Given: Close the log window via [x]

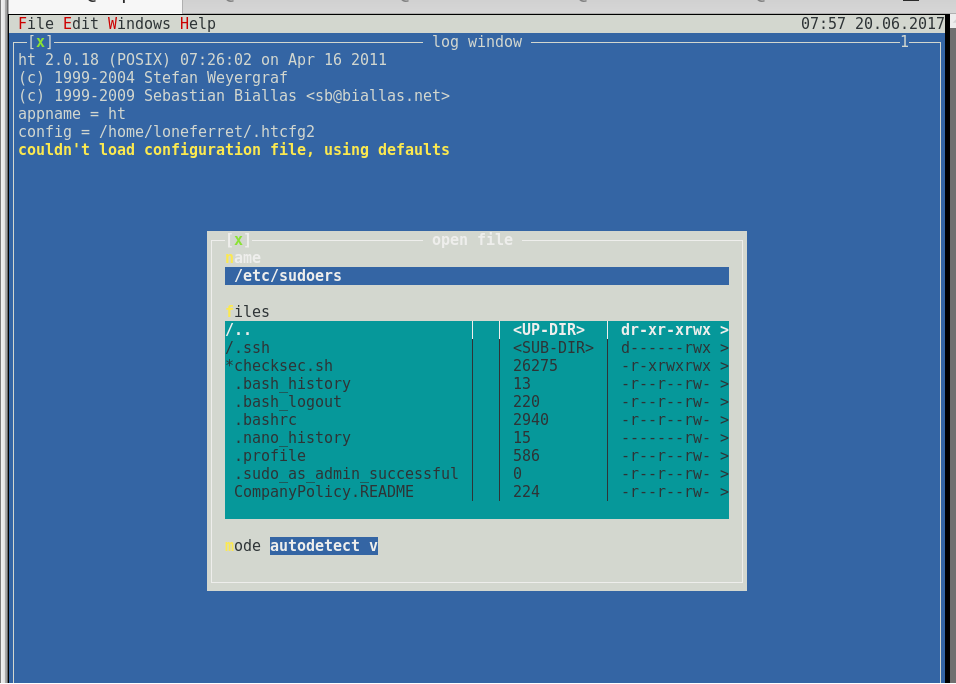Looking at the screenshot, I should tap(40, 42).
